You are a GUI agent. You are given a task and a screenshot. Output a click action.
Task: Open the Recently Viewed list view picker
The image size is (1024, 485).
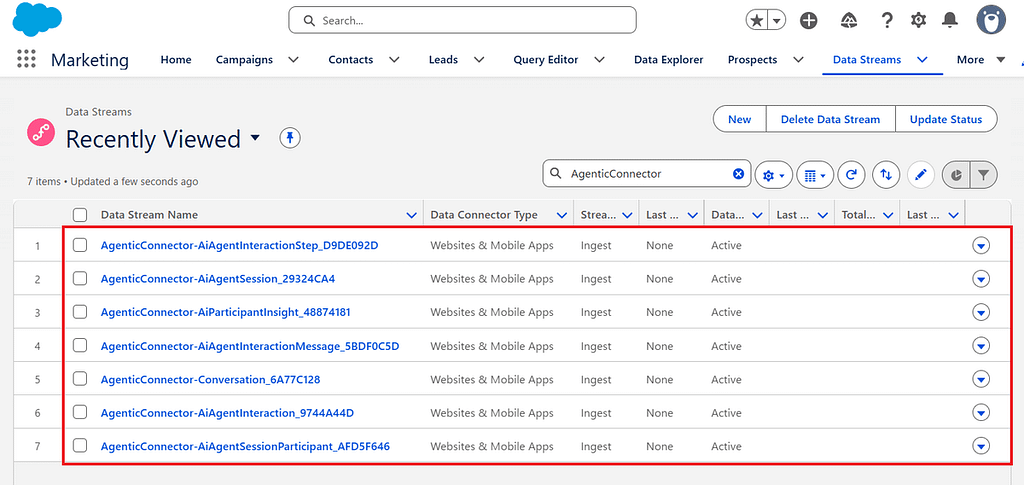[255, 138]
